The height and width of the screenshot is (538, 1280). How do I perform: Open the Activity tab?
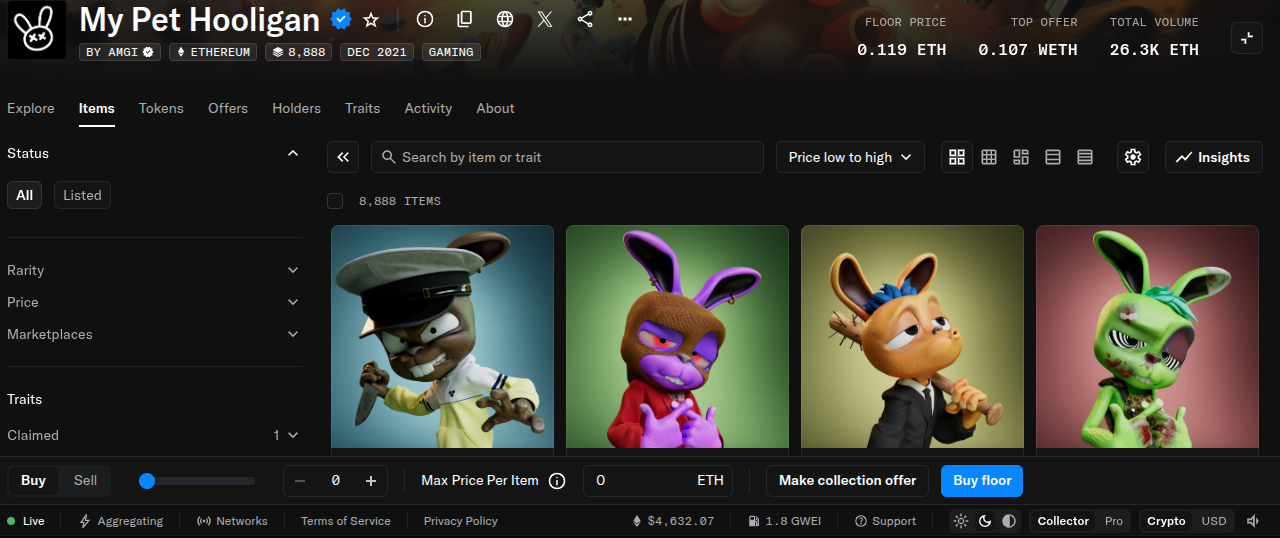click(428, 108)
